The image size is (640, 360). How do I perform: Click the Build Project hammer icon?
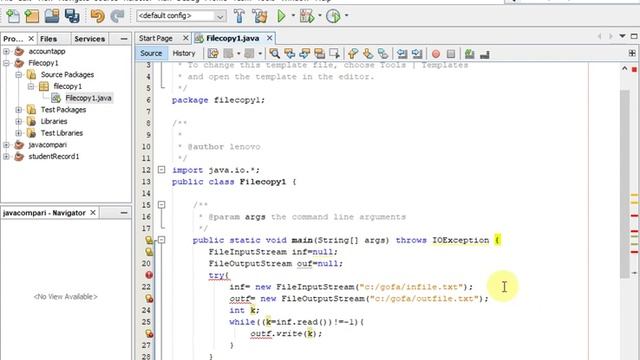coord(239,16)
